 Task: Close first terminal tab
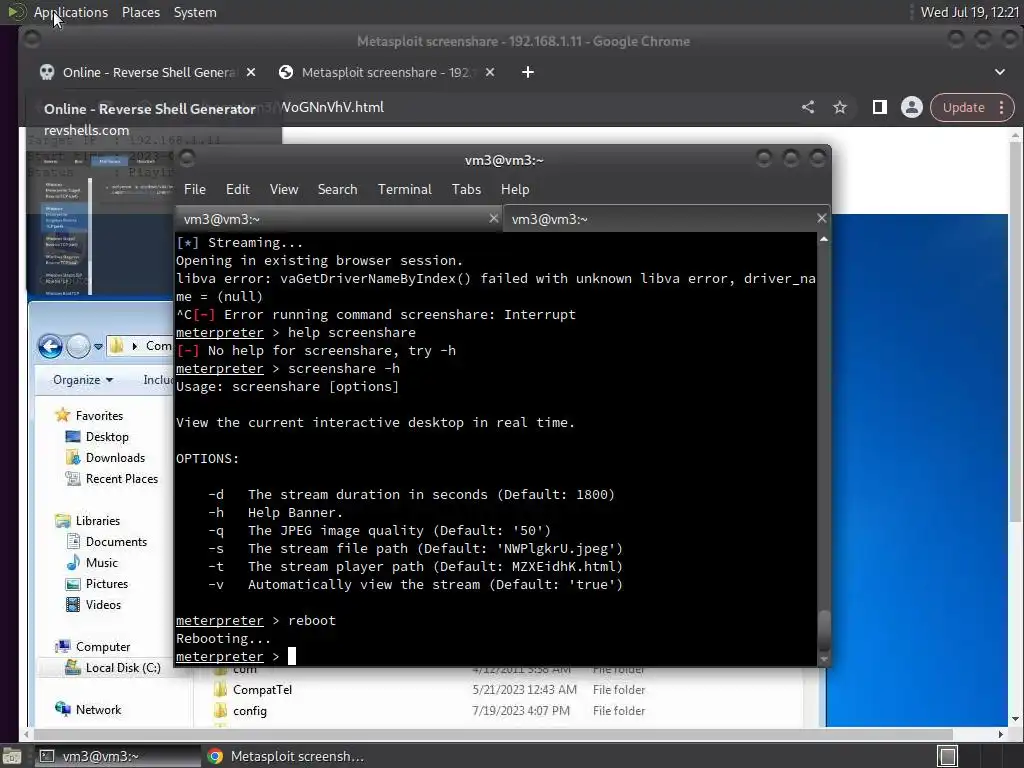click(494, 218)
